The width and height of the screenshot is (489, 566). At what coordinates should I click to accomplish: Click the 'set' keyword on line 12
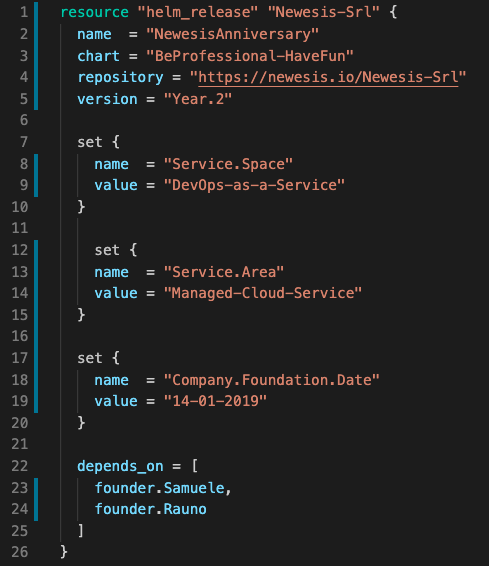(107, 250)
